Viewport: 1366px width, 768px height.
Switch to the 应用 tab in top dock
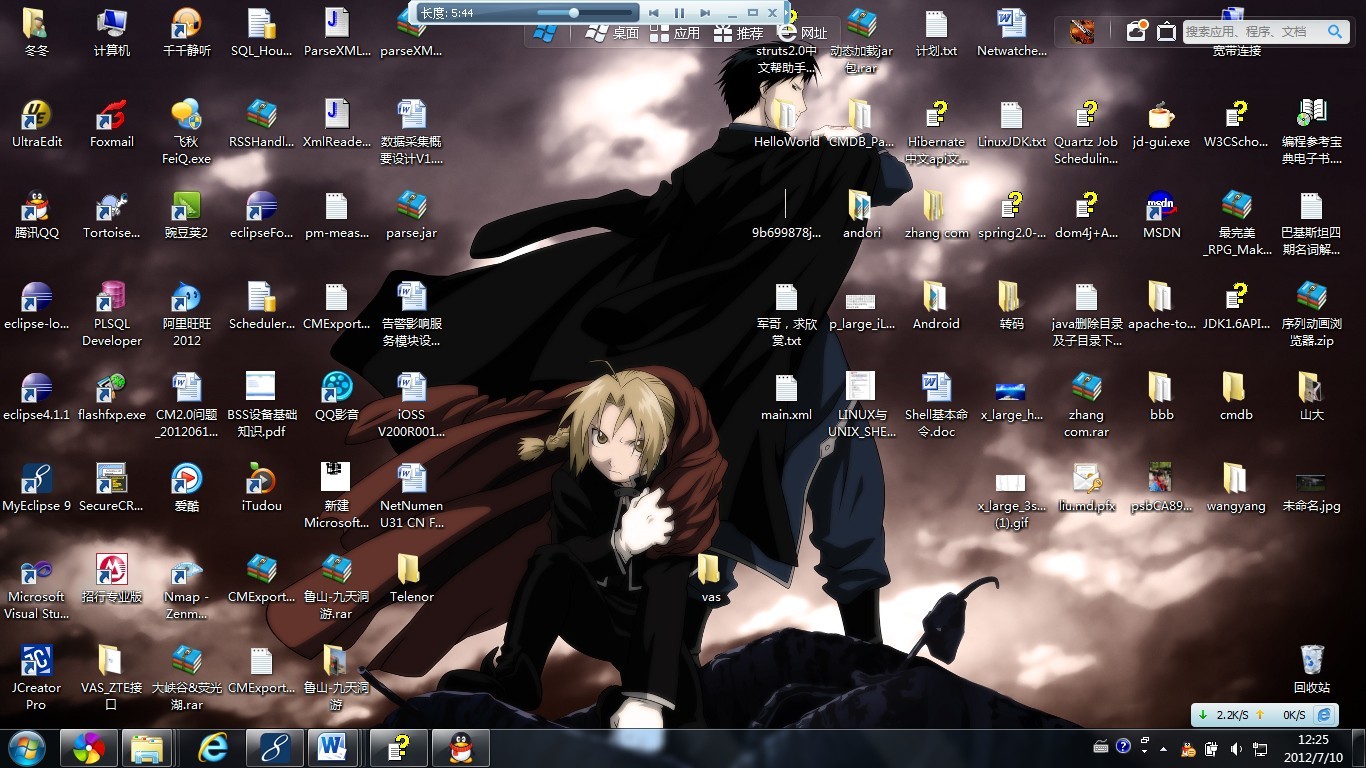(x=675, y=33)
